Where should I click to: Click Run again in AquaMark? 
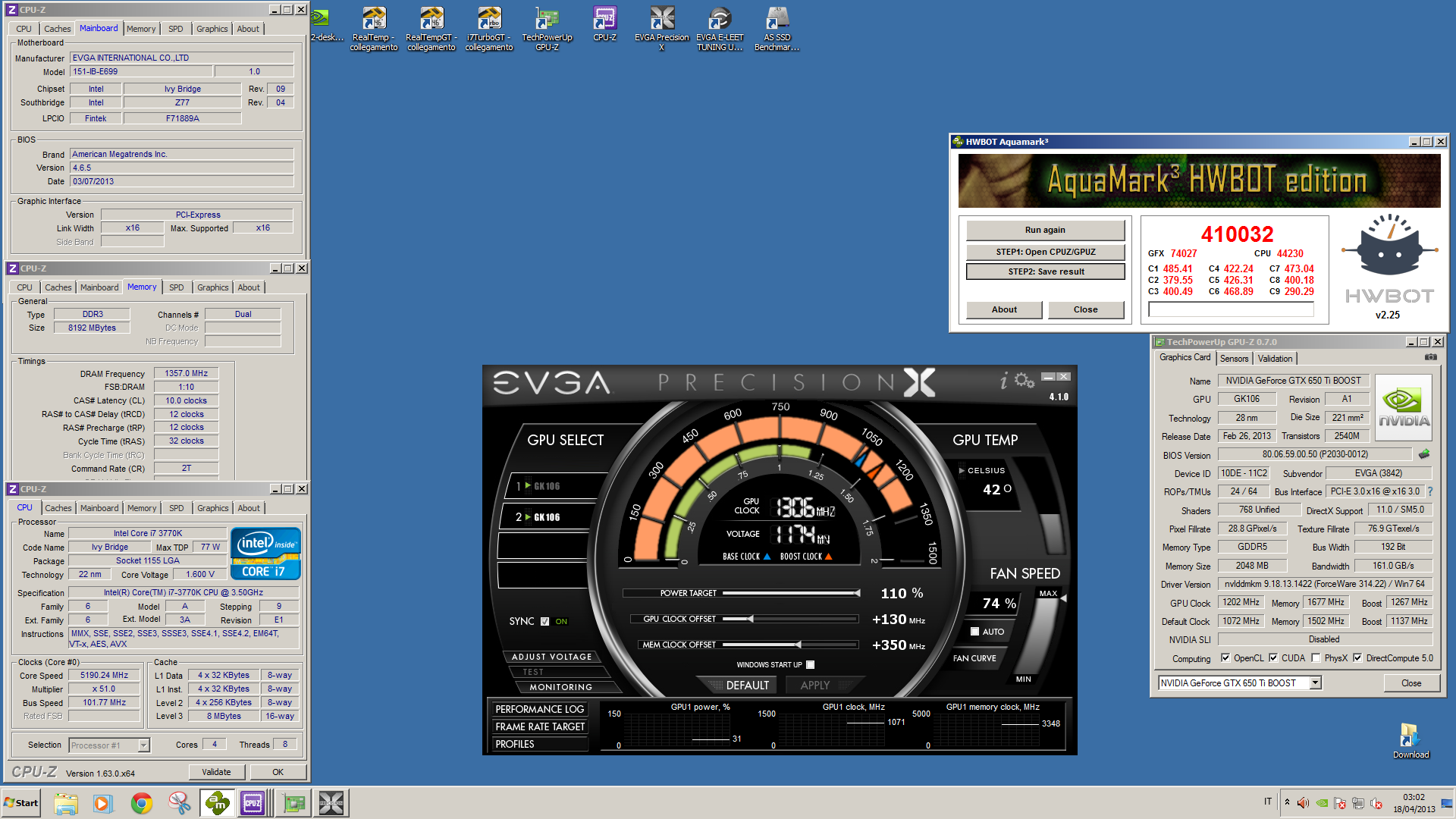pos(1045,230)
